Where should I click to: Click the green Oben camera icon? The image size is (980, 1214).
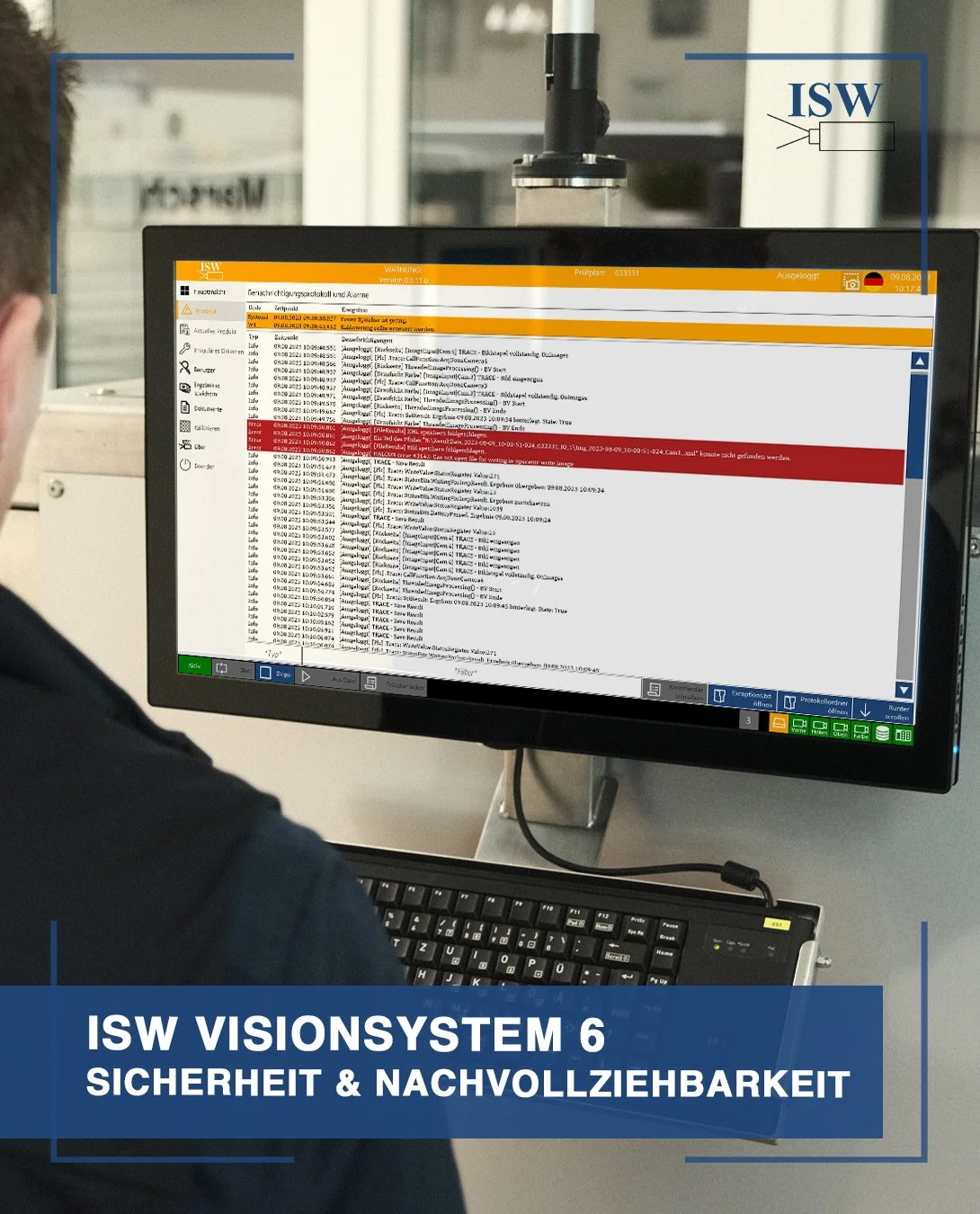pos(841,729)
